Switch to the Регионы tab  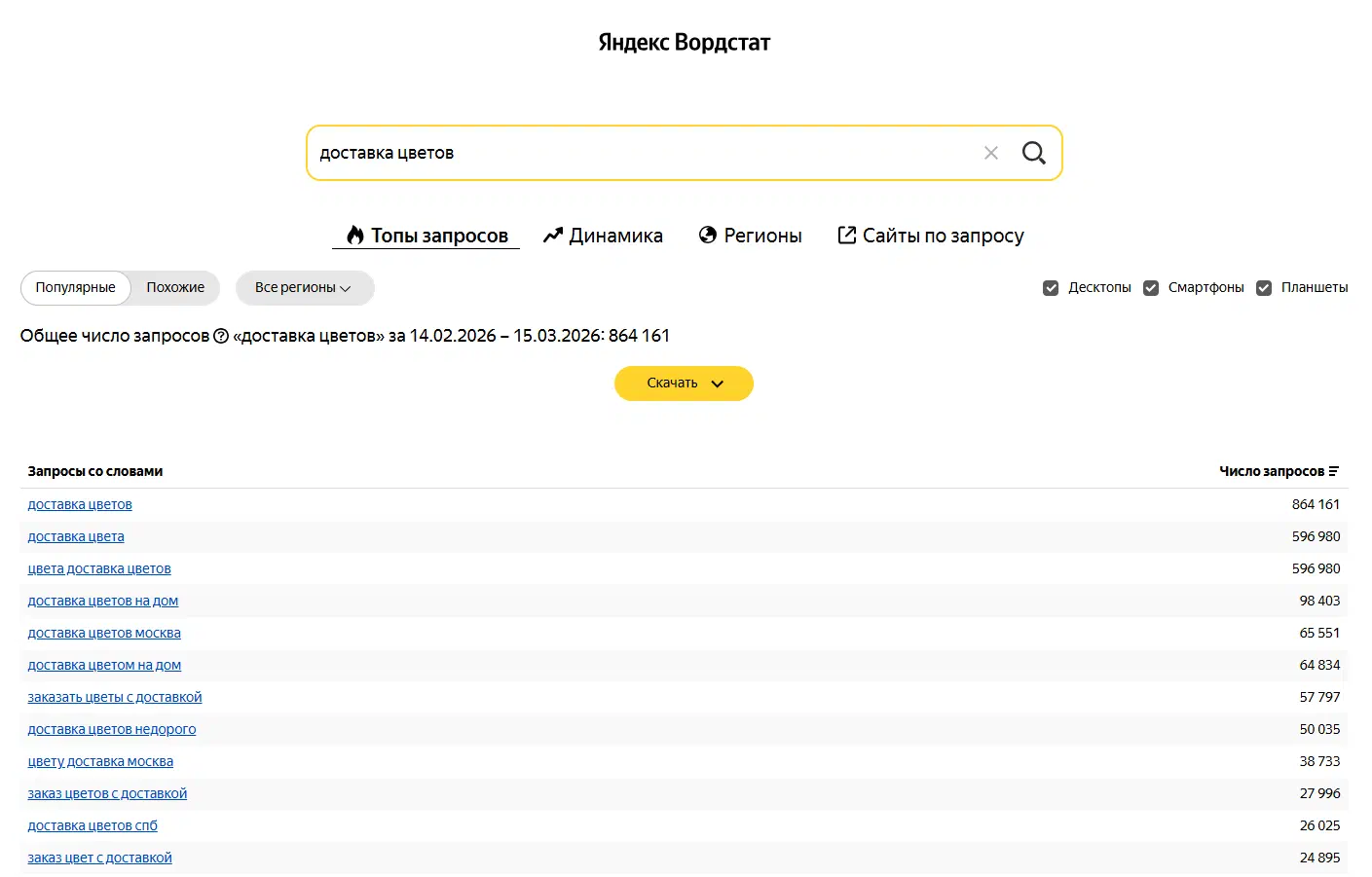point(751,236)
